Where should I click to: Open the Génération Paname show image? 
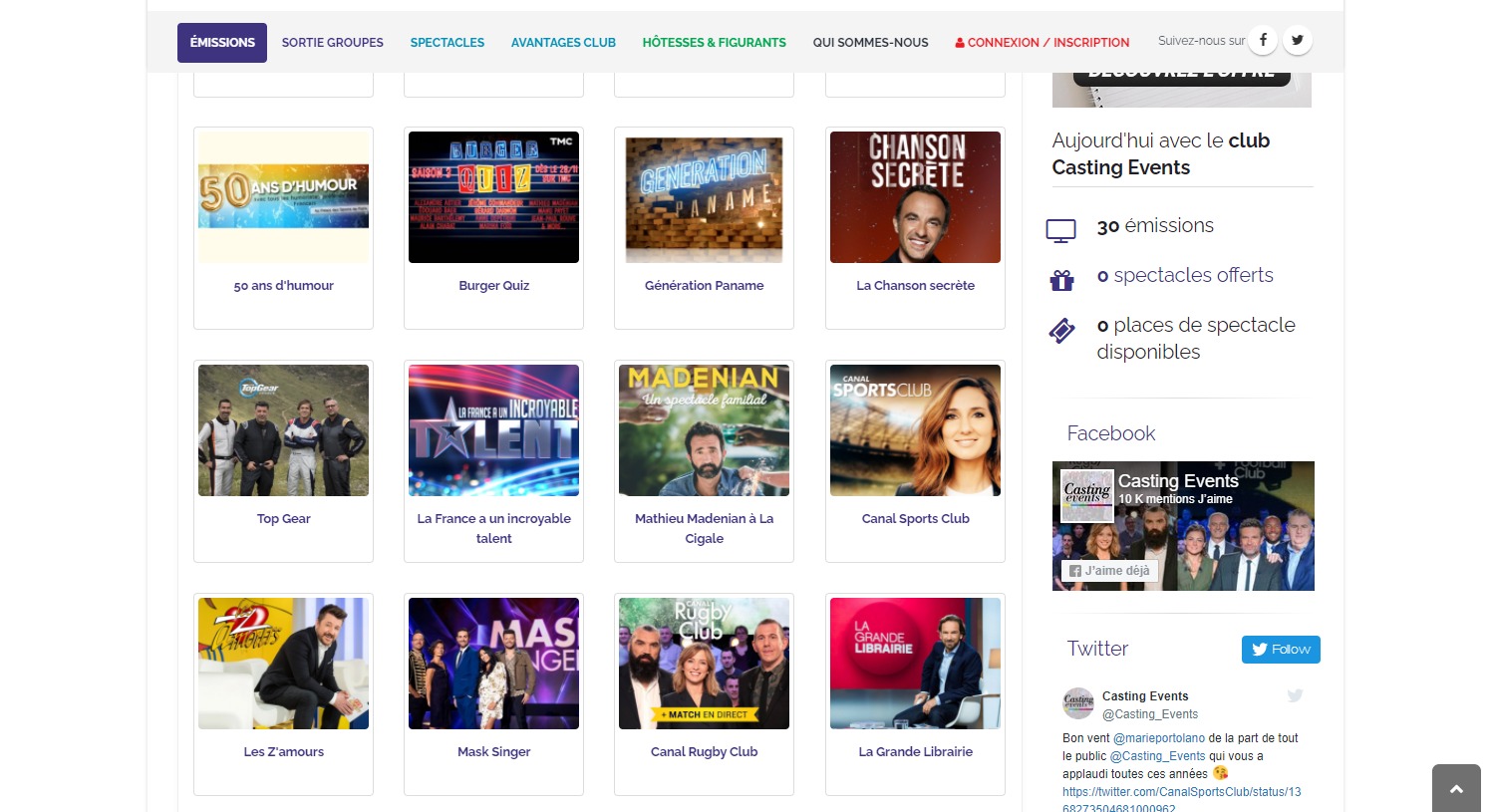[704, 197]
